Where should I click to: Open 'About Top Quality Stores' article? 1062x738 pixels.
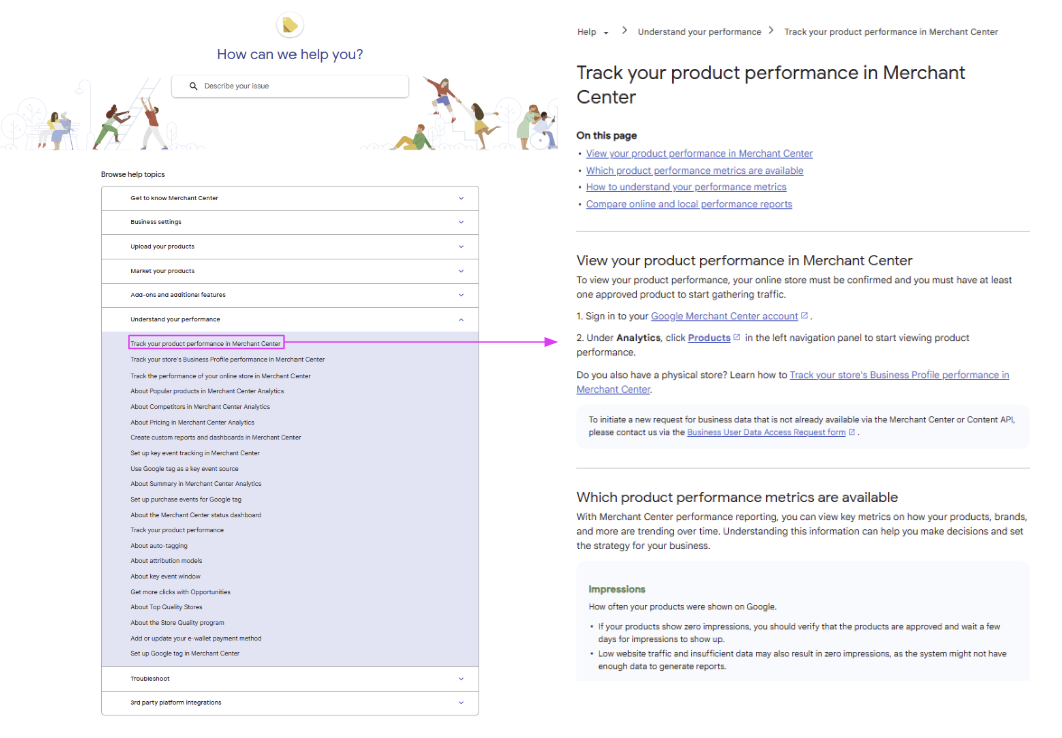(x=166, y=607)
